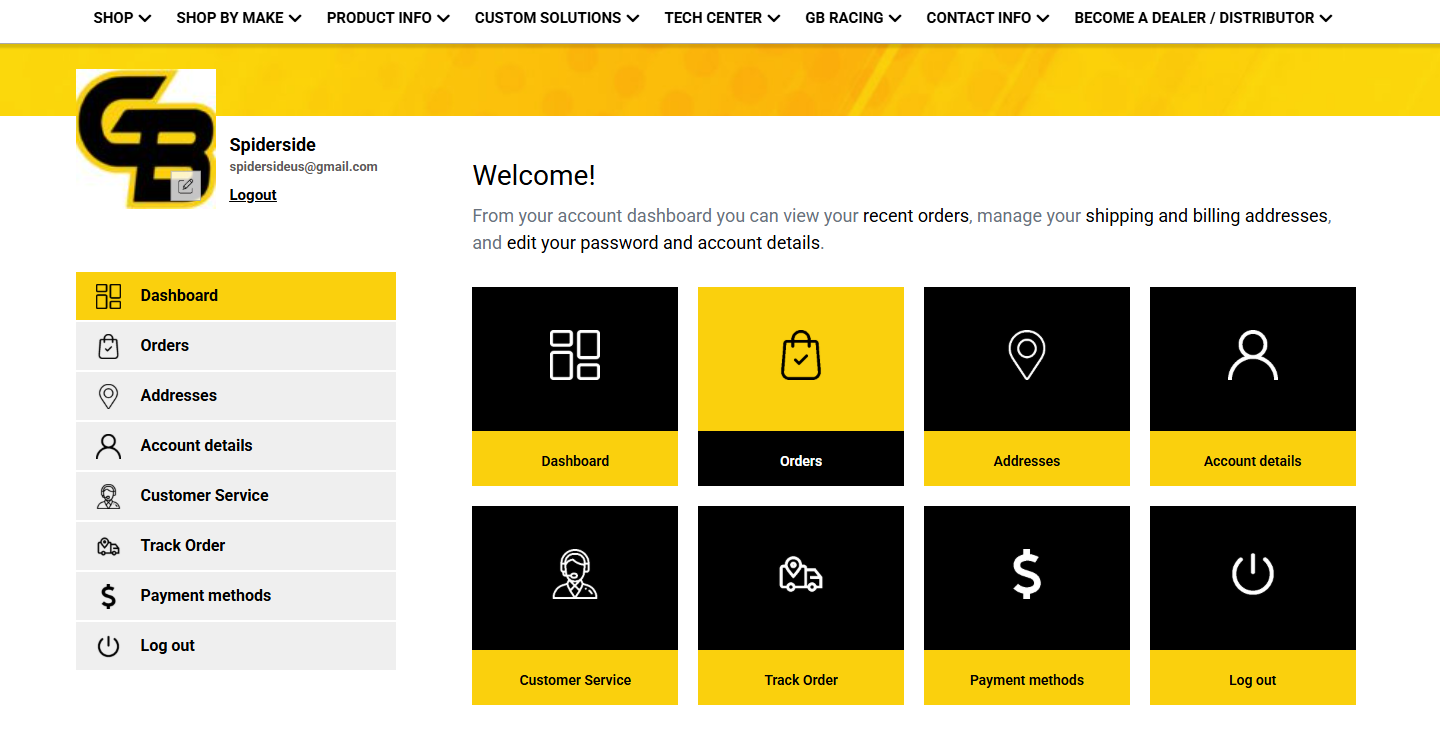
Task: Follow the 'recent orders' text link
Action: [x=915, y=216]
